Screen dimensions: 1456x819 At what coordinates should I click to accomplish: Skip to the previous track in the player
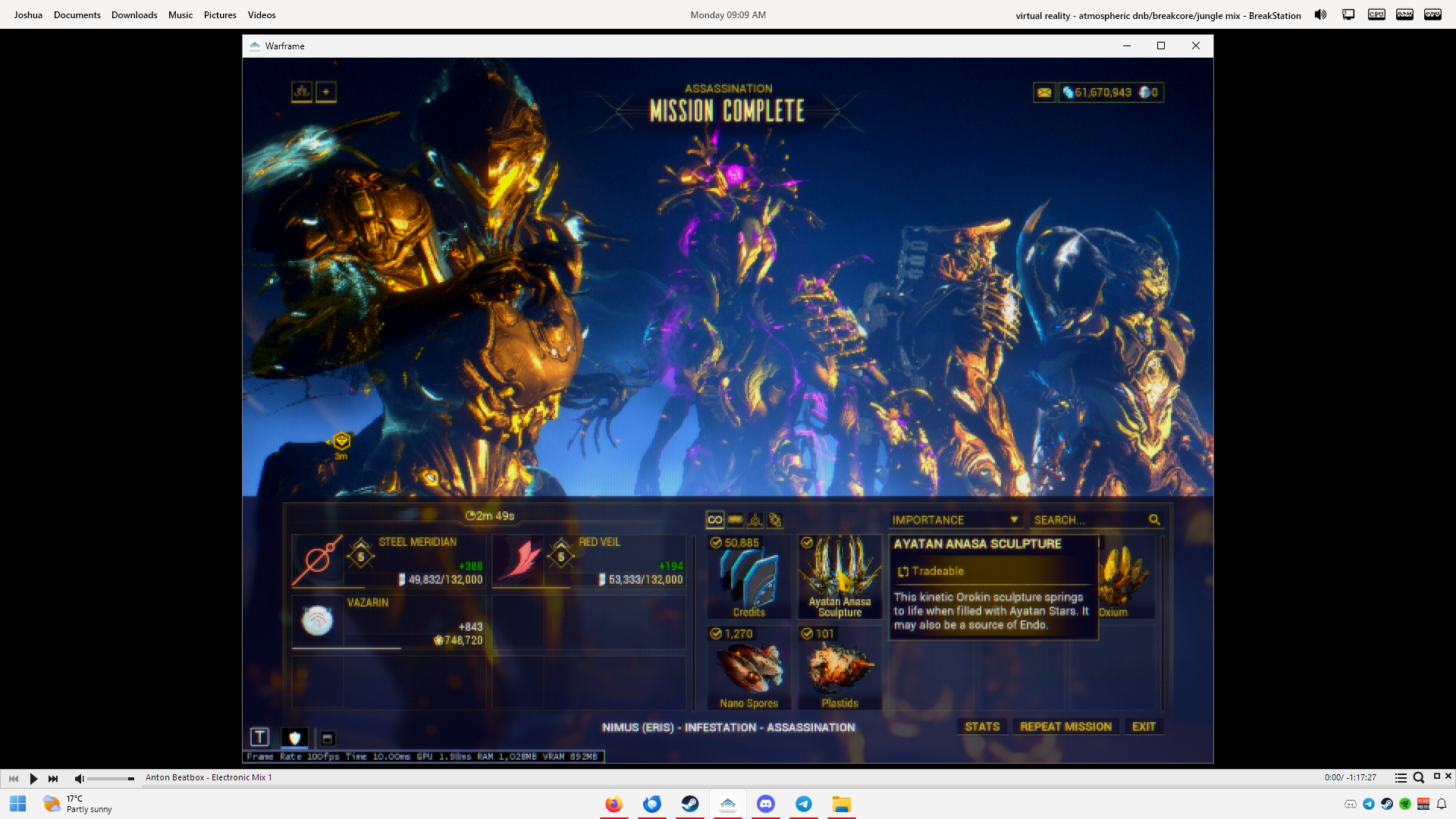pyautogui.click(x=14, y=778)
